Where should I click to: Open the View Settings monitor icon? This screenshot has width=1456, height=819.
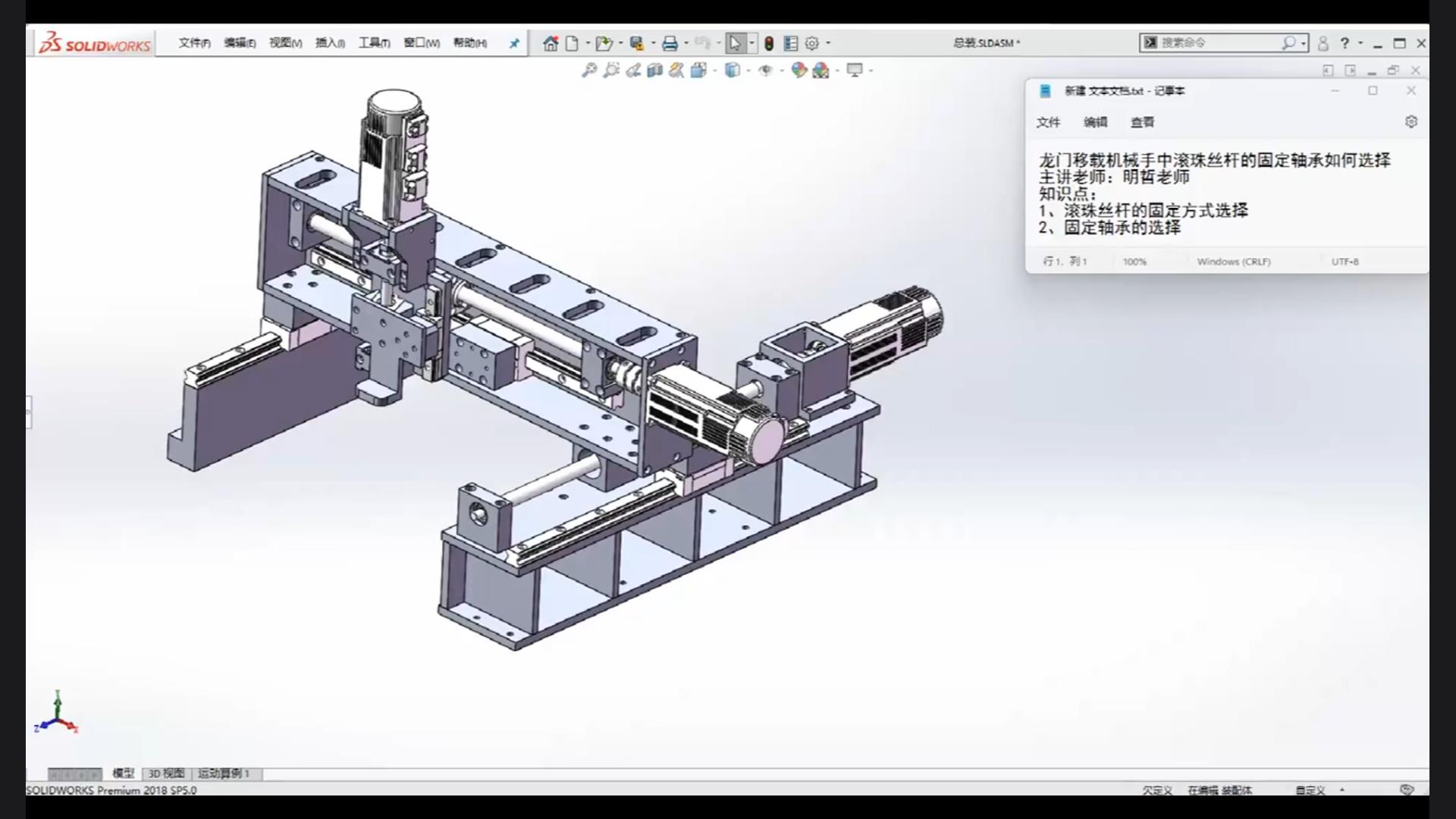pos(855,71)
